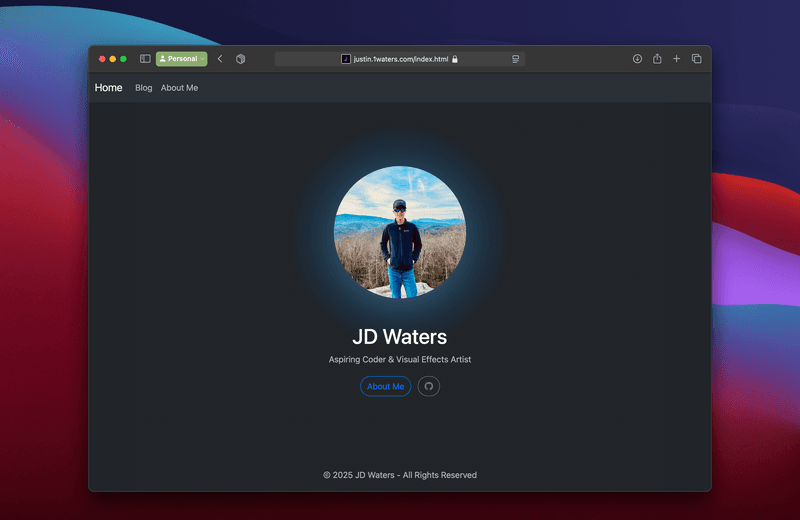Open the Share icon in Safari toolbar
Image resolution: width=800 pixels, height=520 pixels.
[657, 59]
